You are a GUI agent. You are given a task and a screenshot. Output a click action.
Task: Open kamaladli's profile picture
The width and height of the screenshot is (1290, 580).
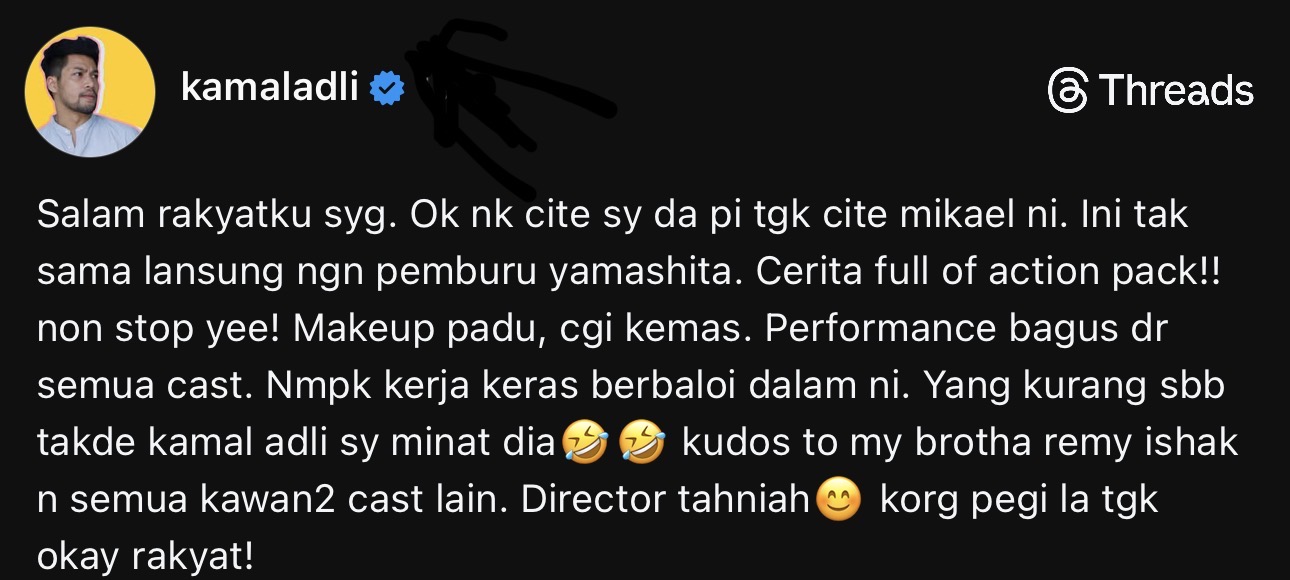[90, 92]
